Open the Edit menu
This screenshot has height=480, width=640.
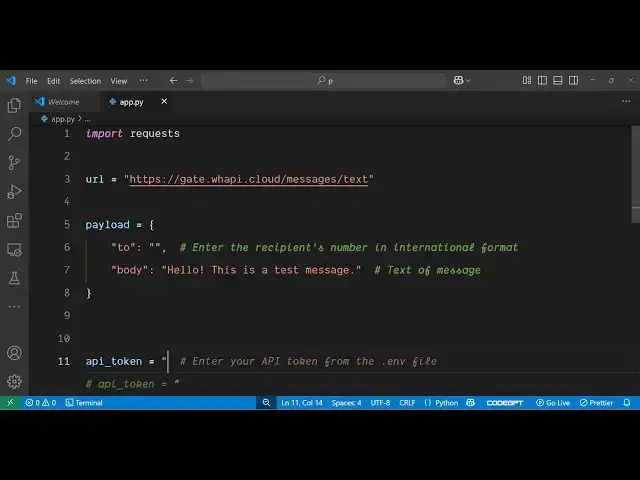(53, 81)
